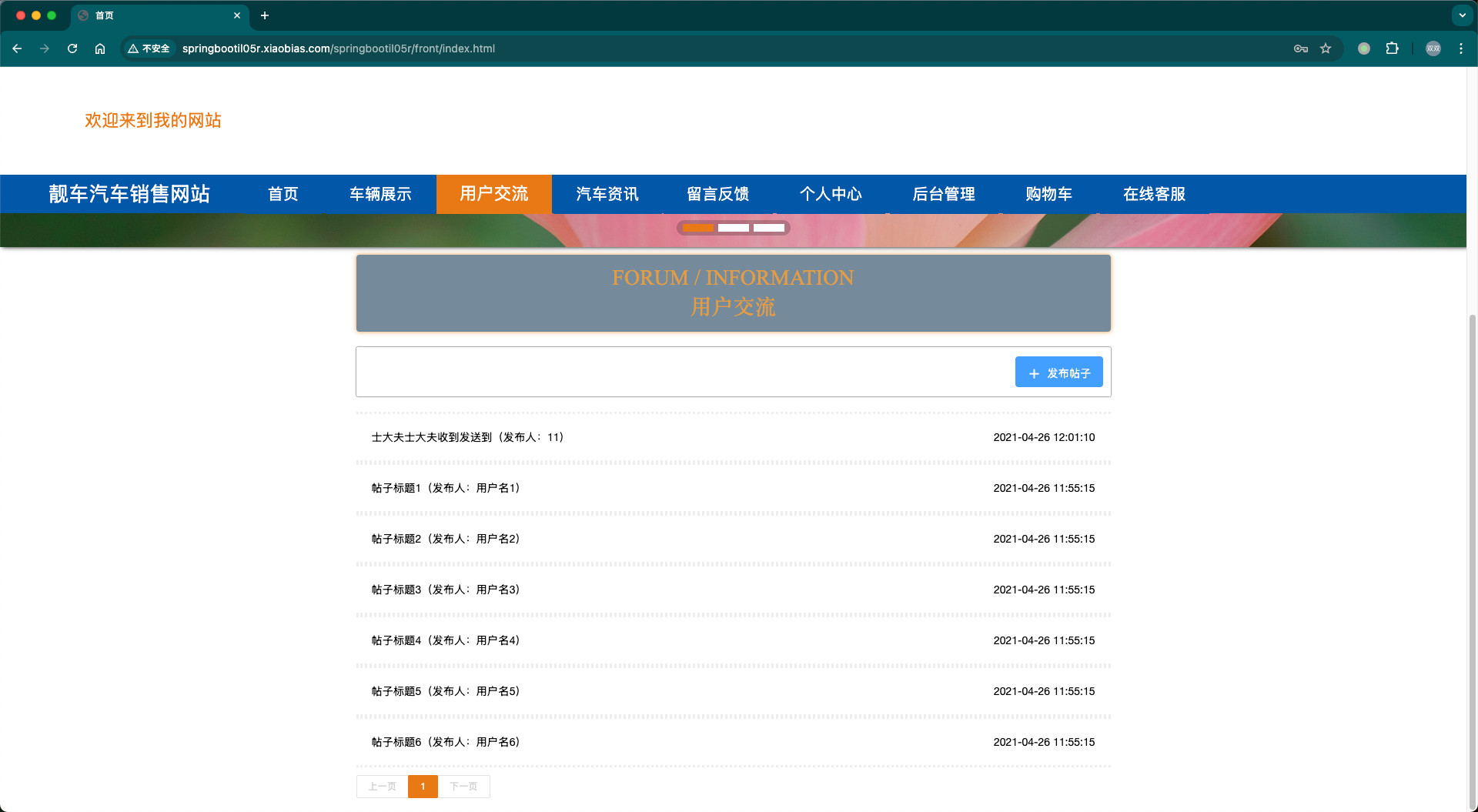1478x812 pixels.
Task: Open post 帖子标题3 by 用户名3
Action: 733,590
